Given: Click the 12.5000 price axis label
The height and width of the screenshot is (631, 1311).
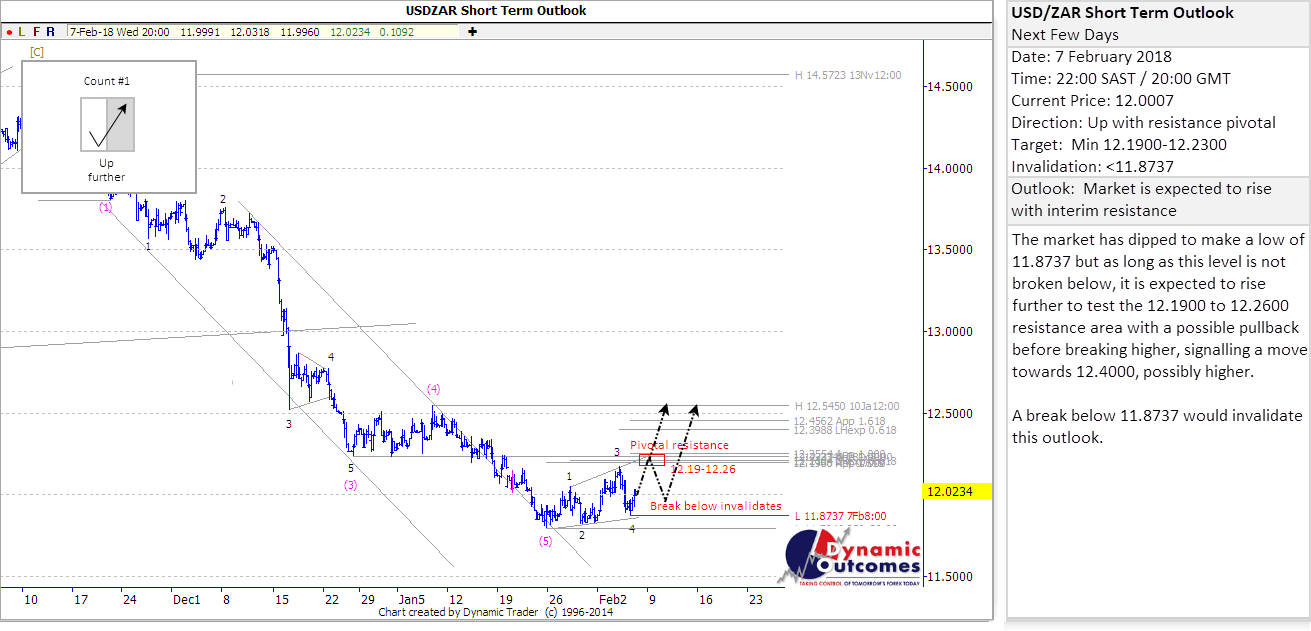Looking at the screenshot, I should pos(949,413).
